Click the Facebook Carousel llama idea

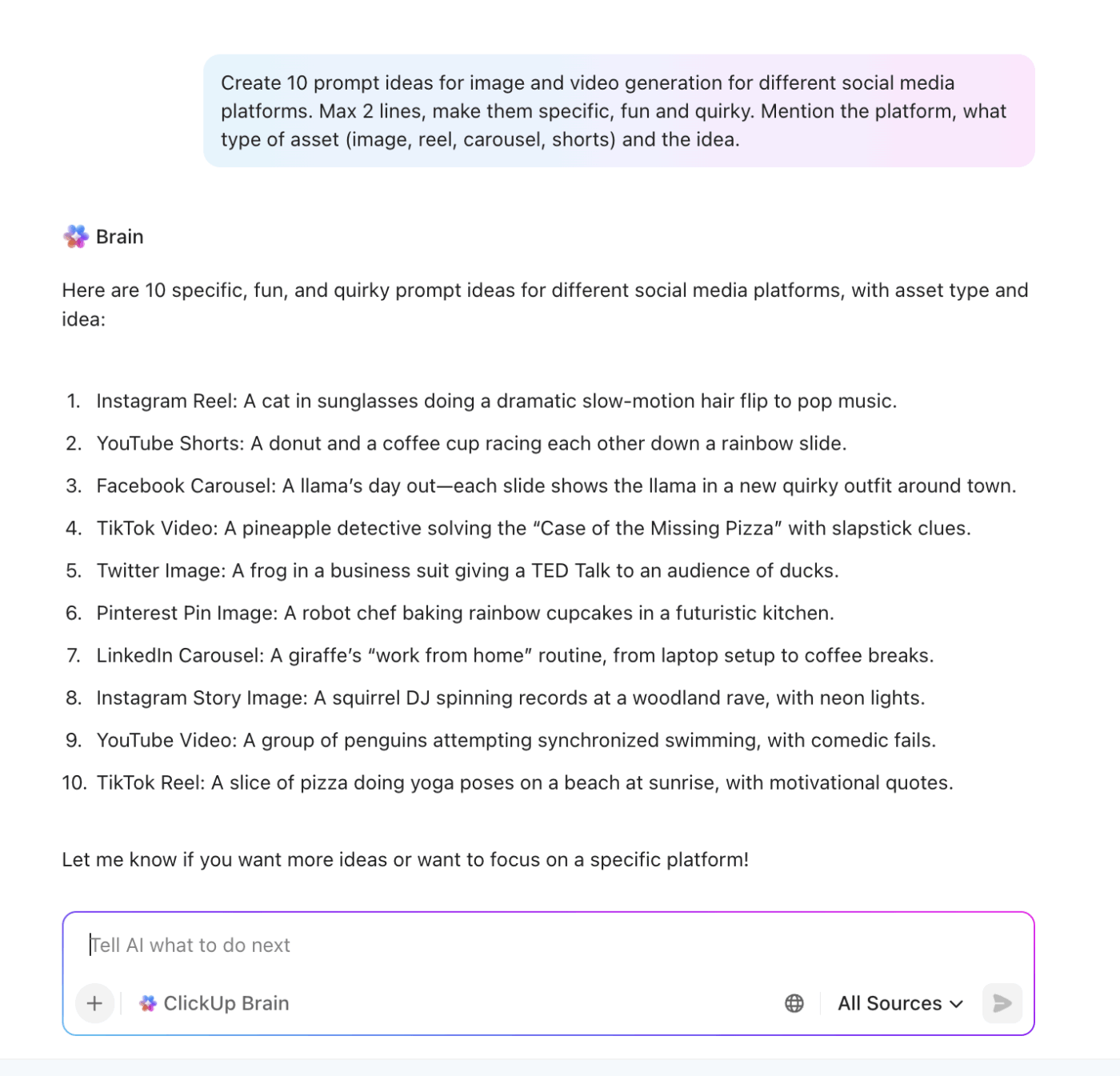pyautogui.click(x=556, y=486)
